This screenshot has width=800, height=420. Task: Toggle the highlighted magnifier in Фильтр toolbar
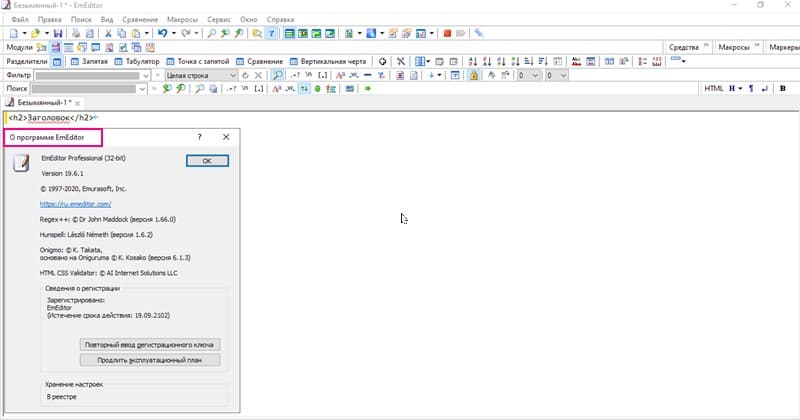tap(277, 75)
